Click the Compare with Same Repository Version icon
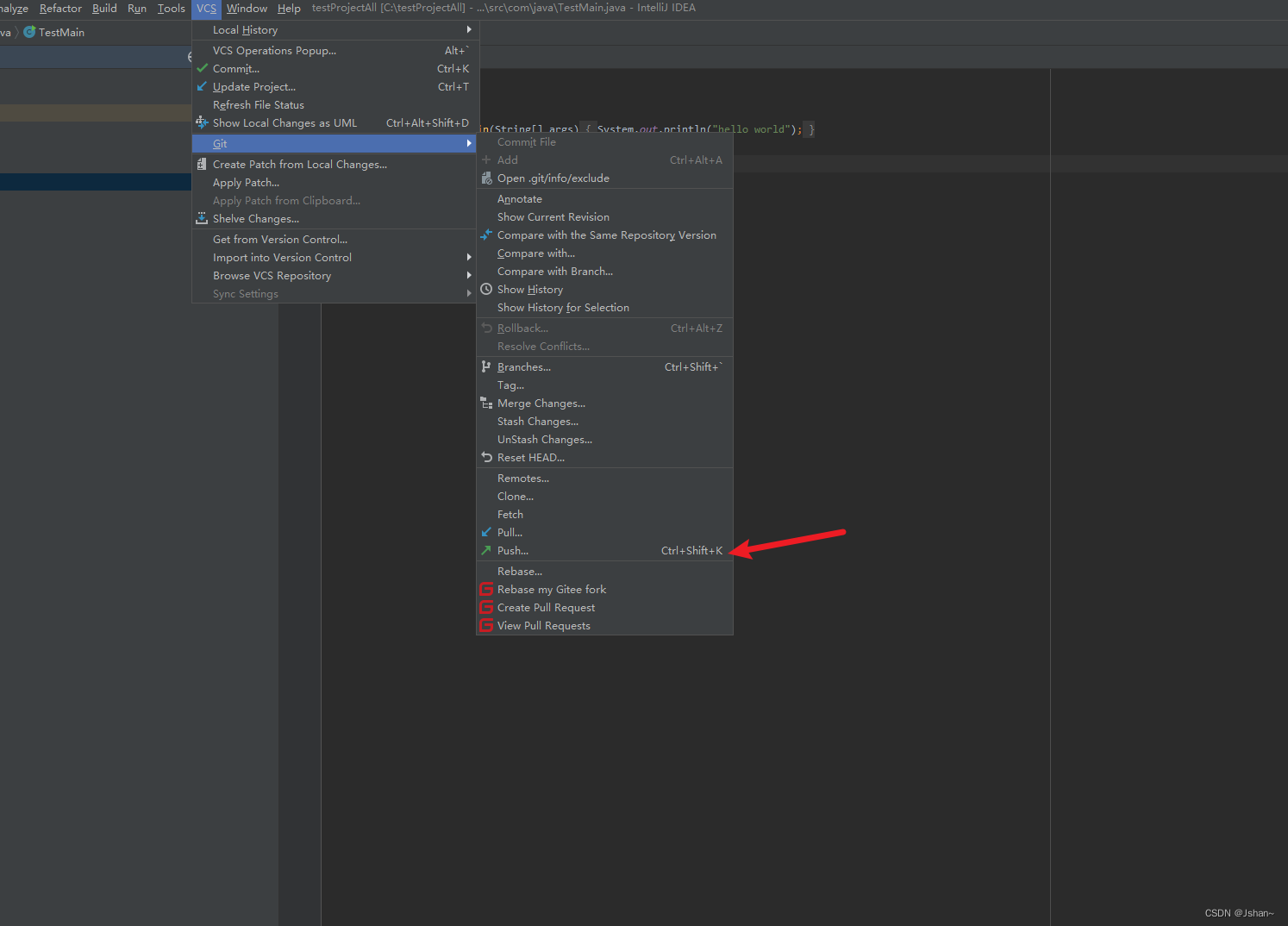 point(486,235)
